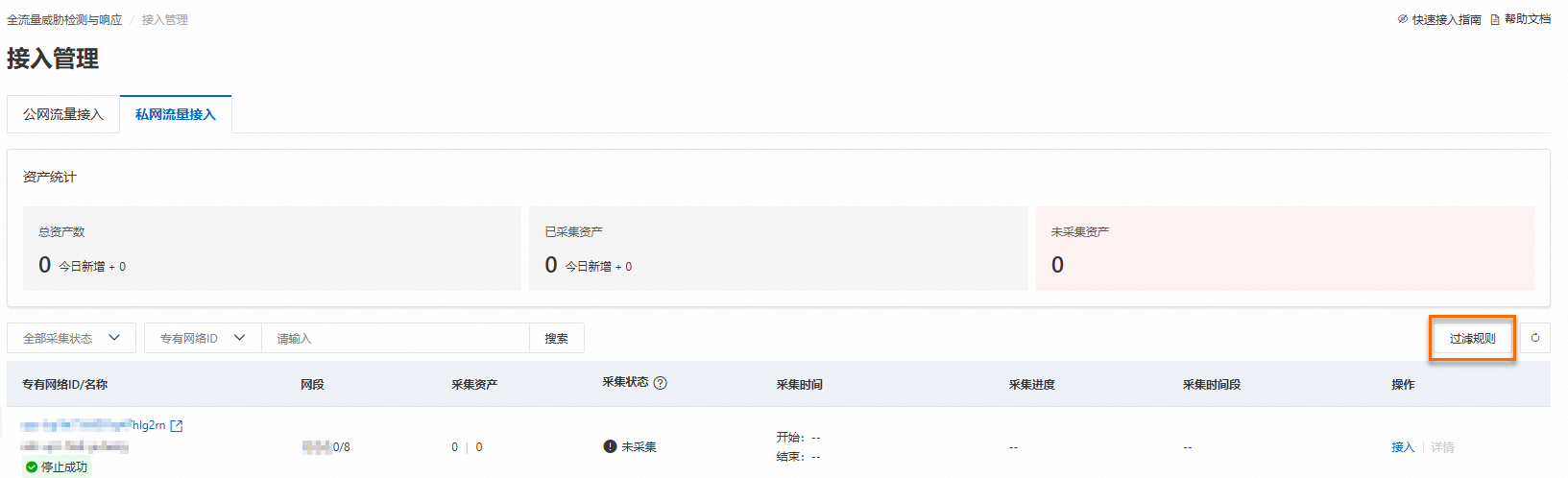
Task: Click the 未采集资产 statistics card
Action: 1284,249
